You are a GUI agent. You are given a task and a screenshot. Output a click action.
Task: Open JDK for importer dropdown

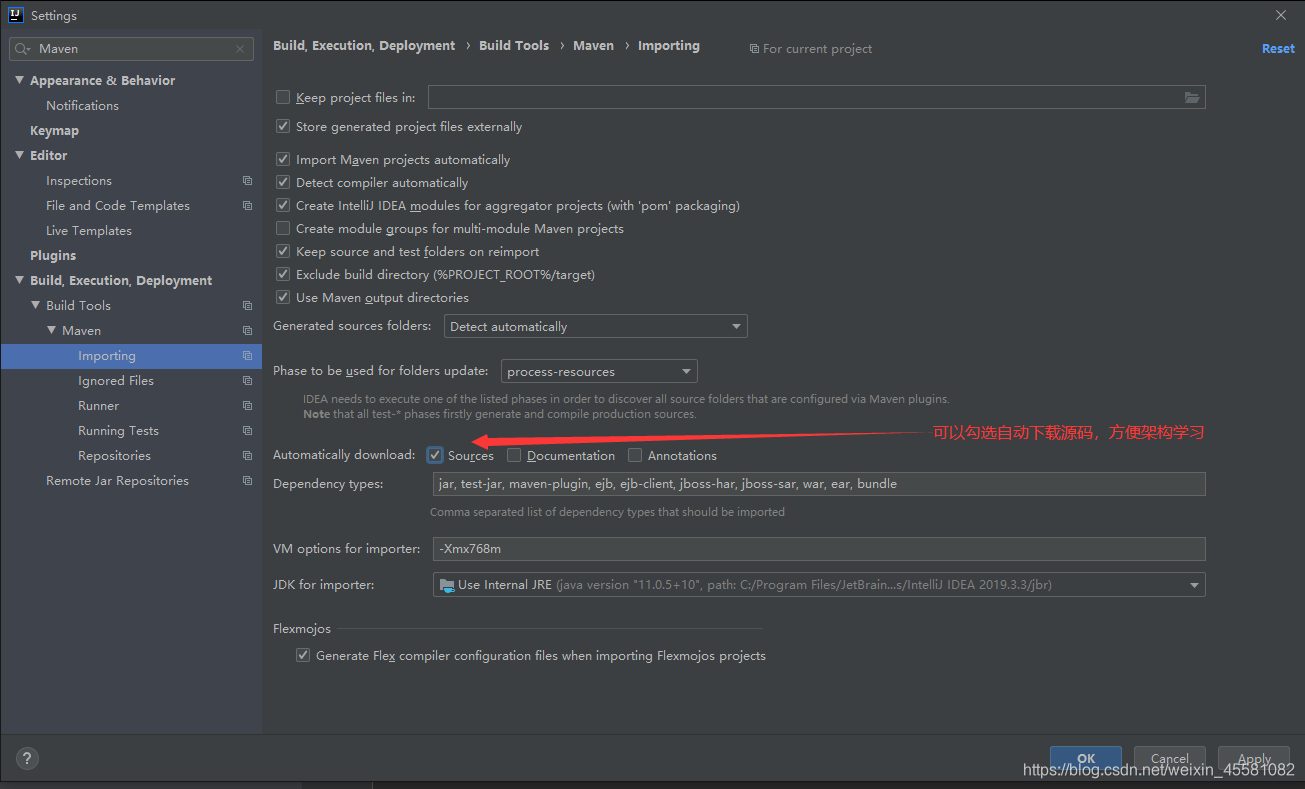click(x=819, y=585)
